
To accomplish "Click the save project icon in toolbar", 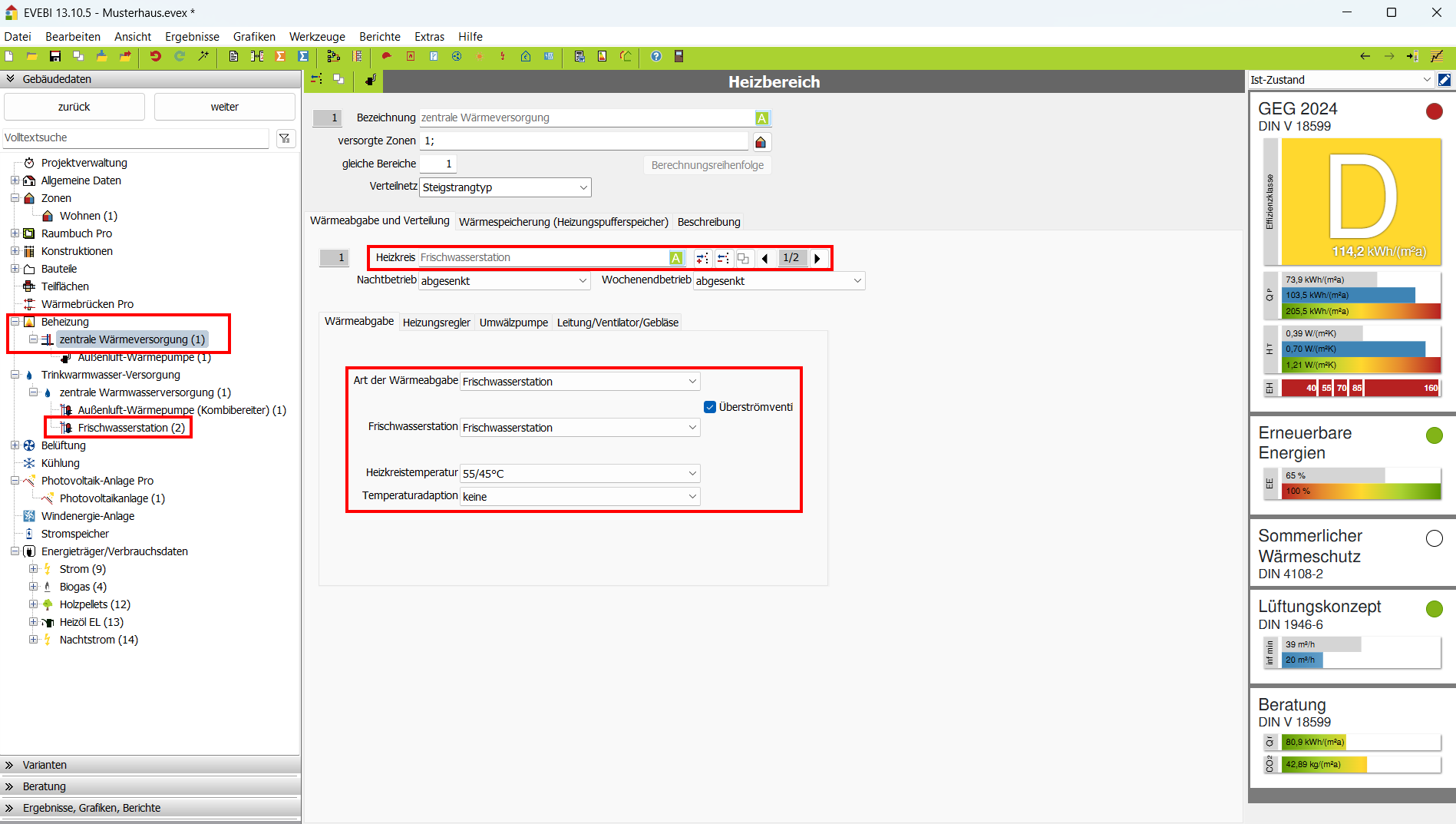I will pos(55,56).
